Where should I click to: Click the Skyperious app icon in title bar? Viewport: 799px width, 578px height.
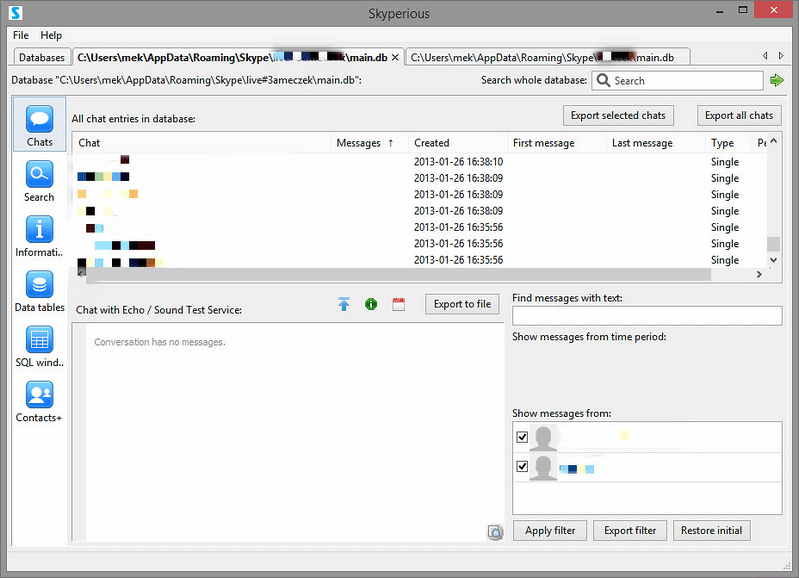pyautogui.click(x=15, y=12)
